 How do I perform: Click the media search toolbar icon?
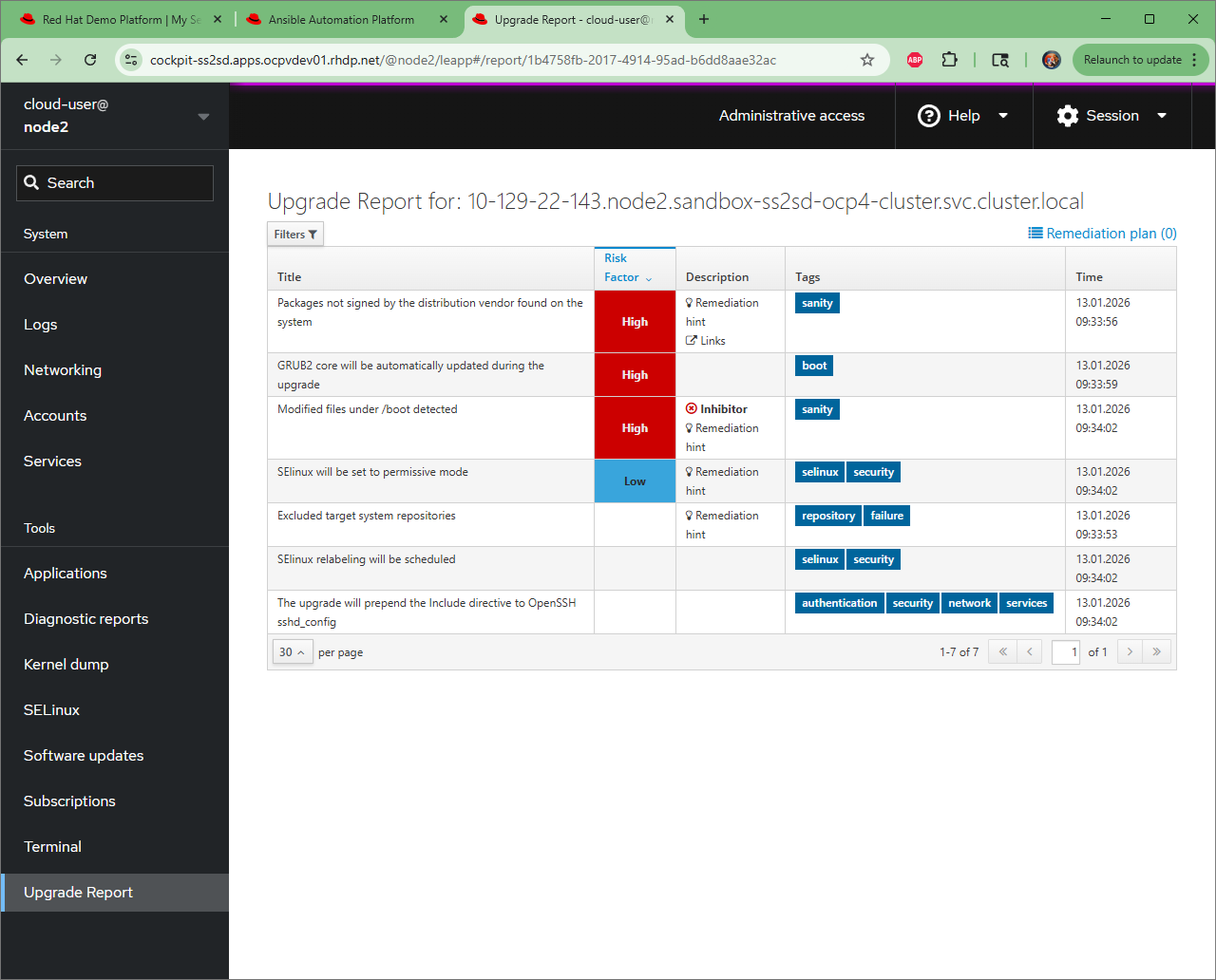tap(1000, 60)
